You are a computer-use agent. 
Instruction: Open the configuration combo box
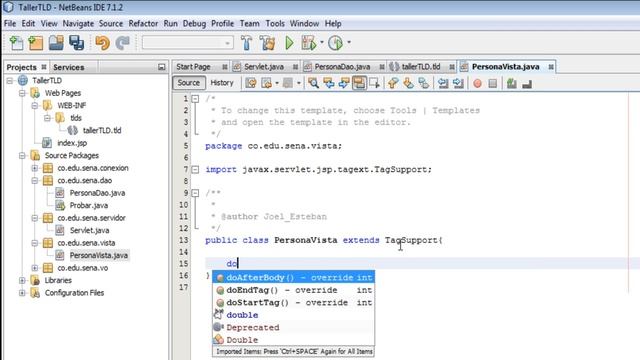(187, 42)
